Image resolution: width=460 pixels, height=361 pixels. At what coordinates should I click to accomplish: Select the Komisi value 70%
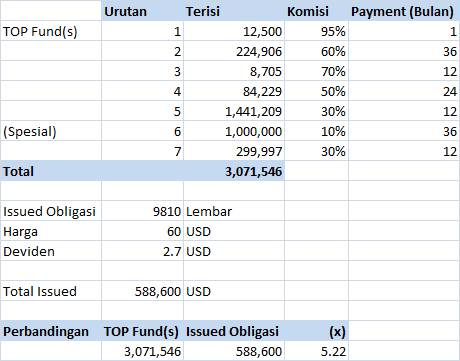click(x=316, y=71)
